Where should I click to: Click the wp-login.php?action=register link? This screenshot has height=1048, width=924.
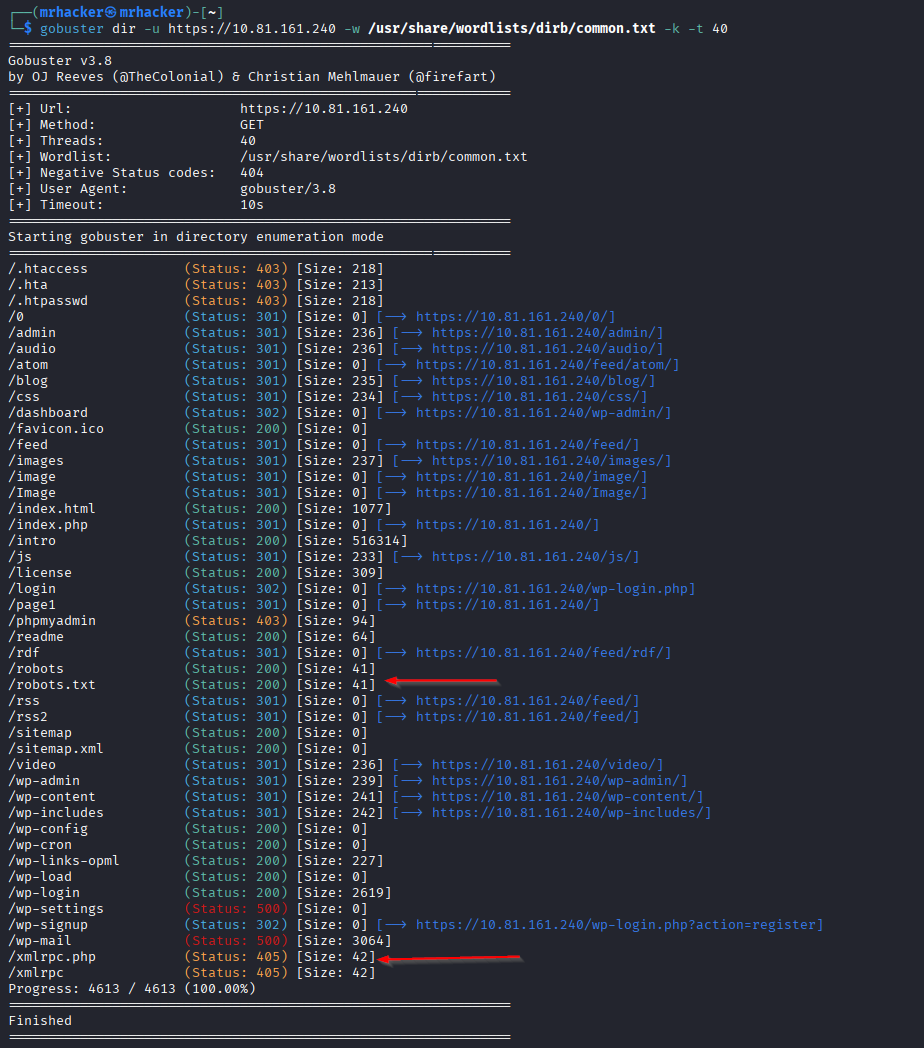point(619,925)
